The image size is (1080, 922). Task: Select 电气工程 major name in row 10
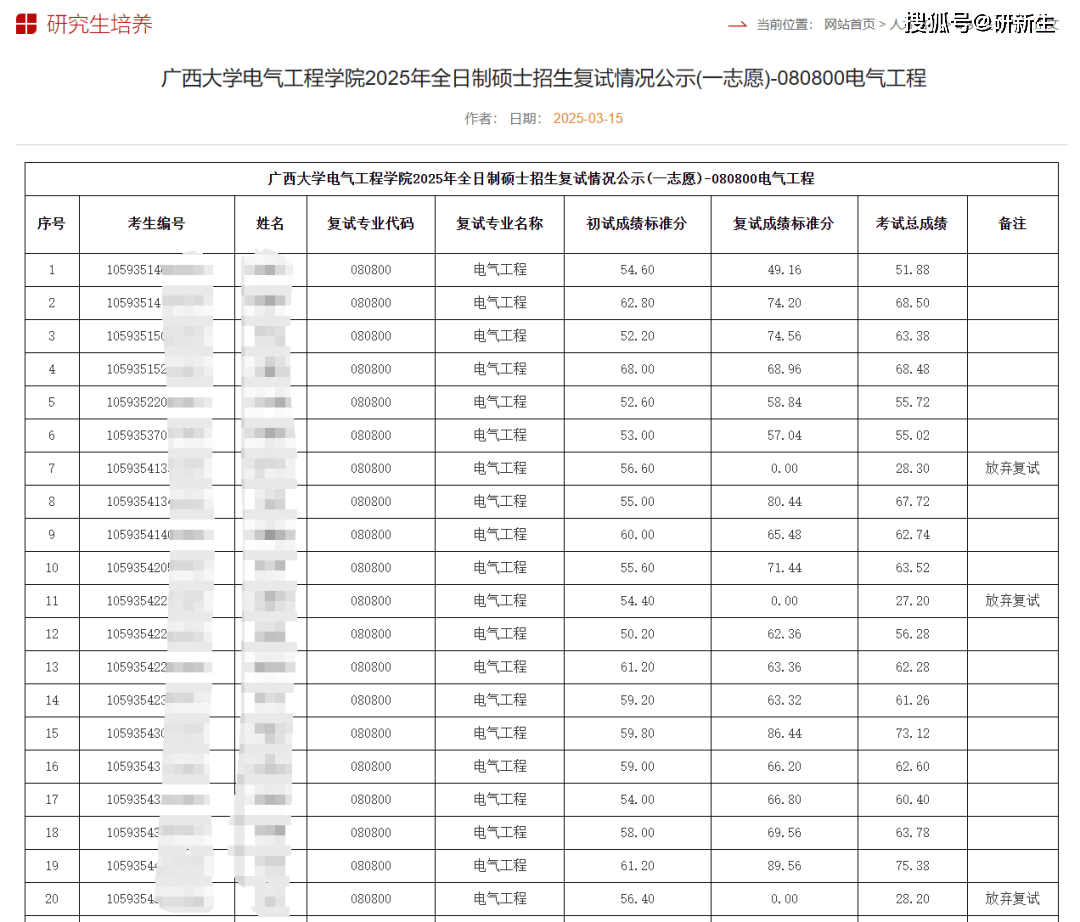pos(499,567)
